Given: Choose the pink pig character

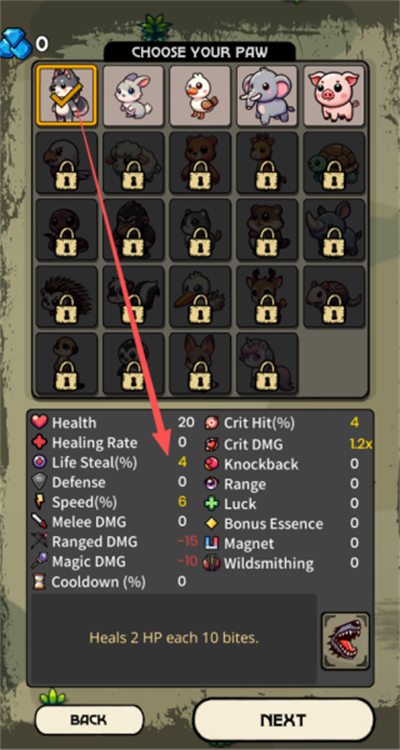Looking at the screenshot, I should coord(334,95).
